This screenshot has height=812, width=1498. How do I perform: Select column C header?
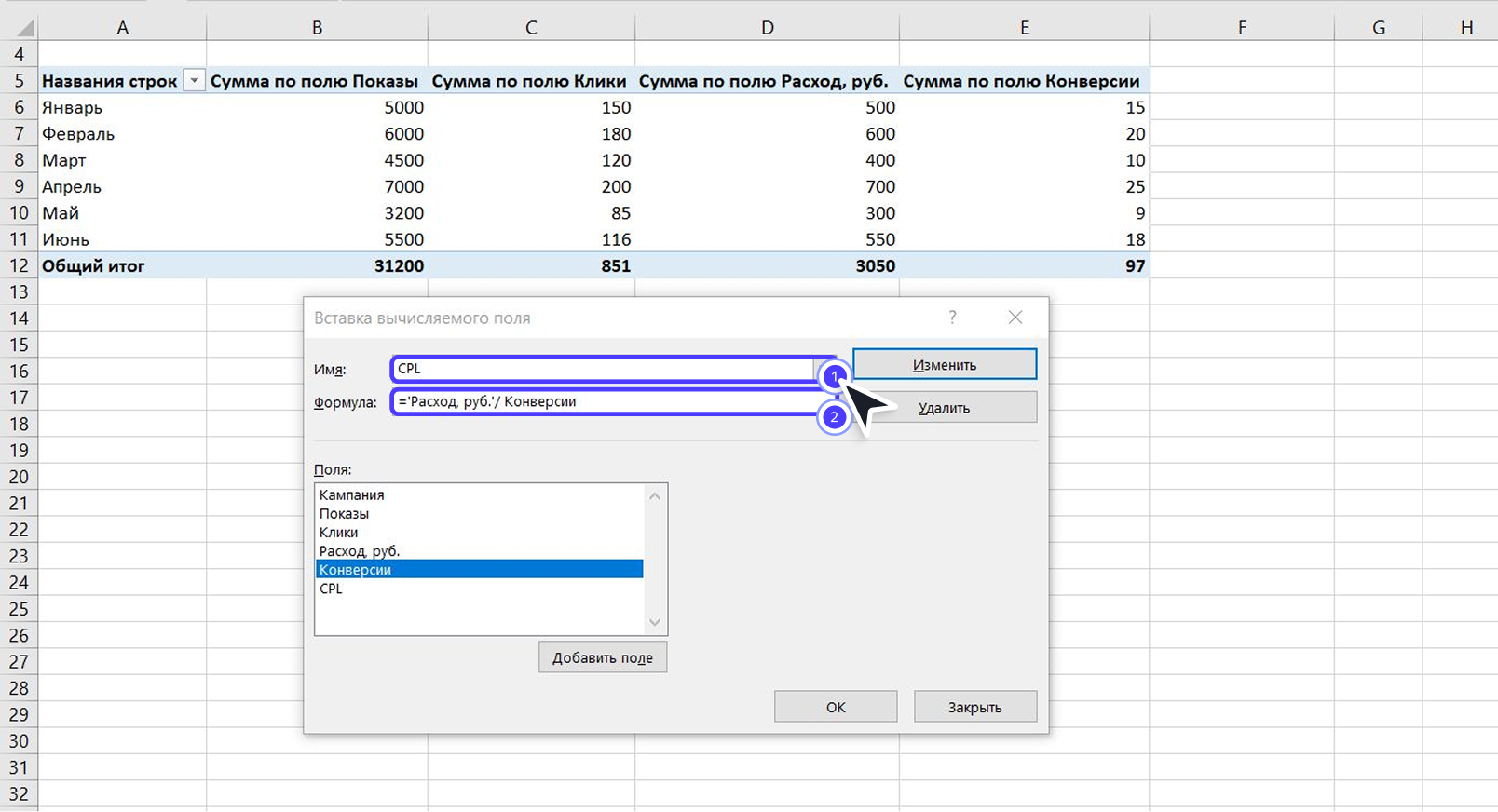[x=531, y=28]
